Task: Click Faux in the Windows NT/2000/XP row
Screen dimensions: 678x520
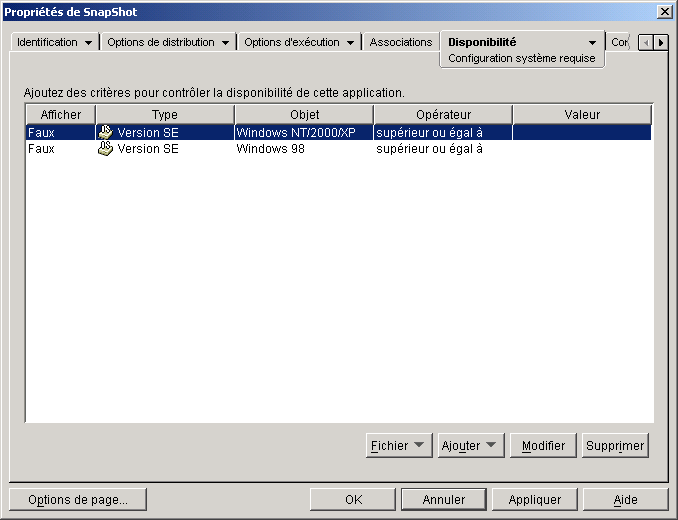Action: 41,132
